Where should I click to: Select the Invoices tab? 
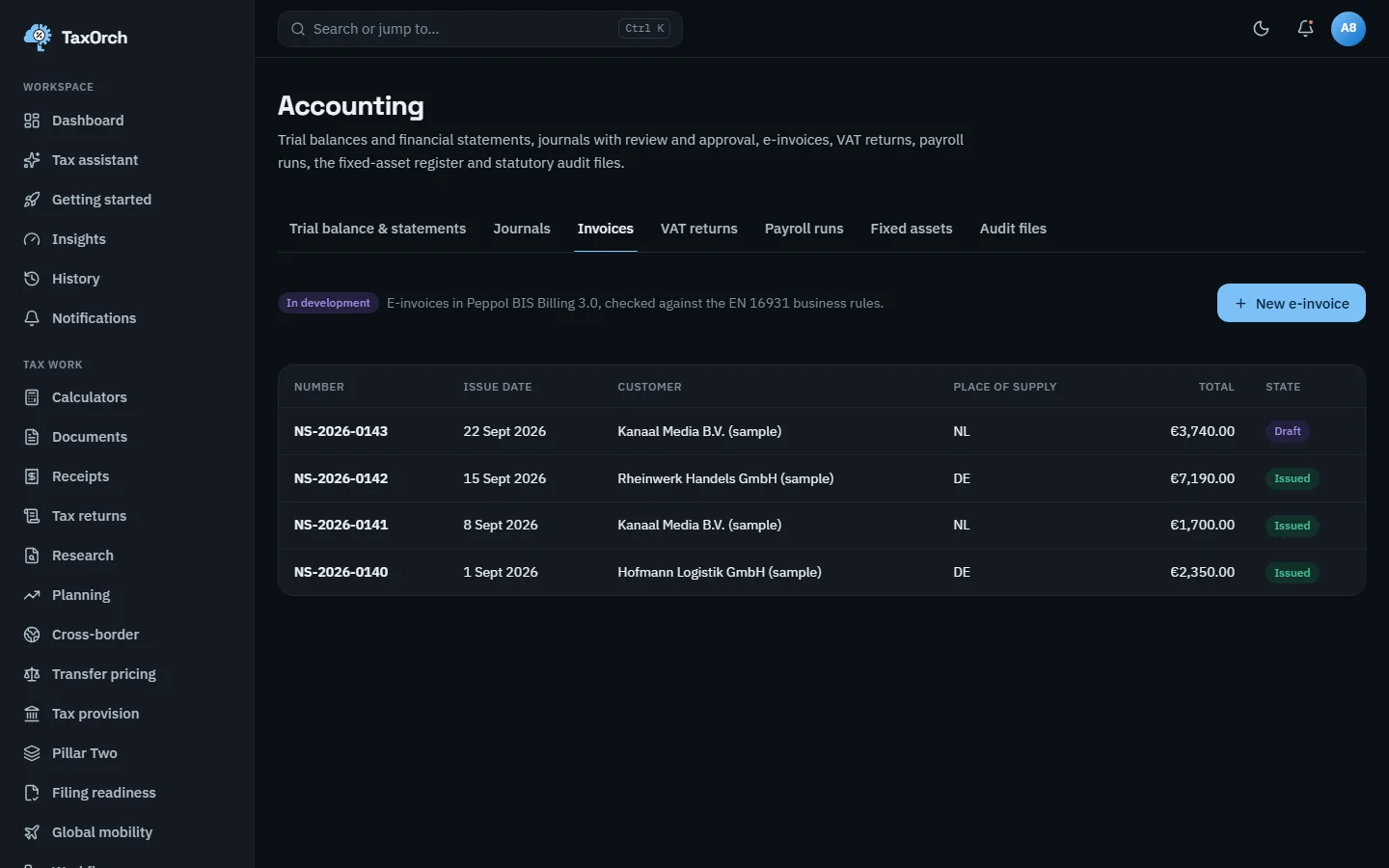tap(606, 229)
